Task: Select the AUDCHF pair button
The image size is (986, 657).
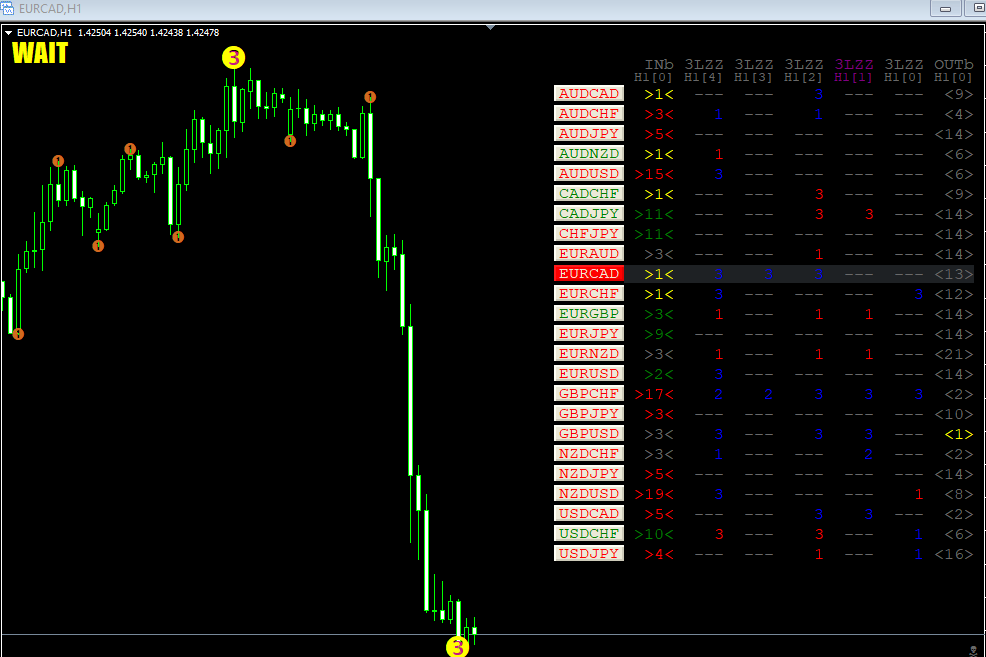Action: 589,114
